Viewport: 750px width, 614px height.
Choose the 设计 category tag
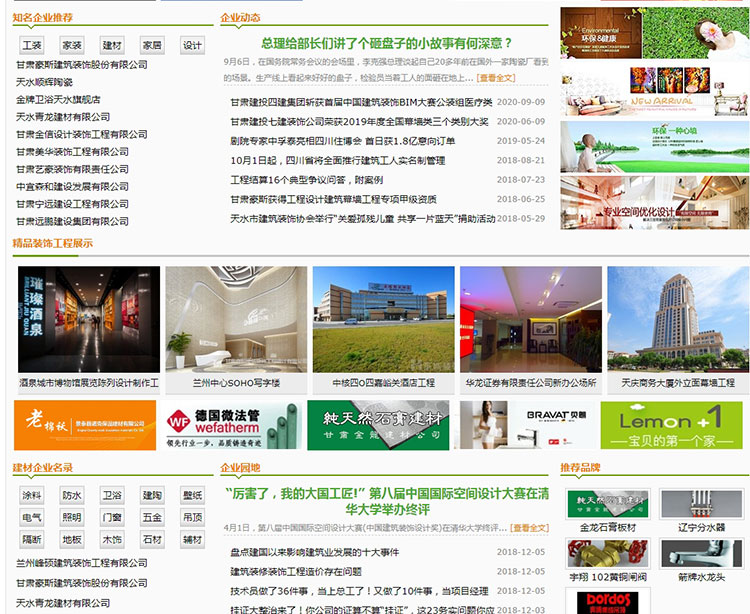pos(192,45)
